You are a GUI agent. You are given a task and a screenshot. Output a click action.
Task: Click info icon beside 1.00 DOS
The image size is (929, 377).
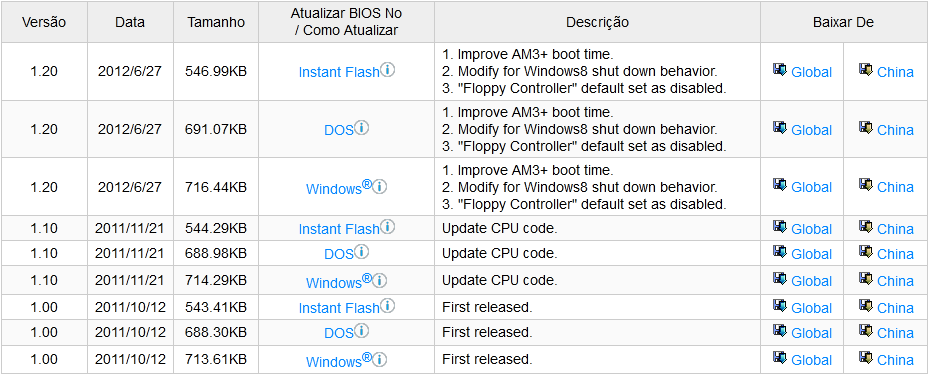pos(361,331)
